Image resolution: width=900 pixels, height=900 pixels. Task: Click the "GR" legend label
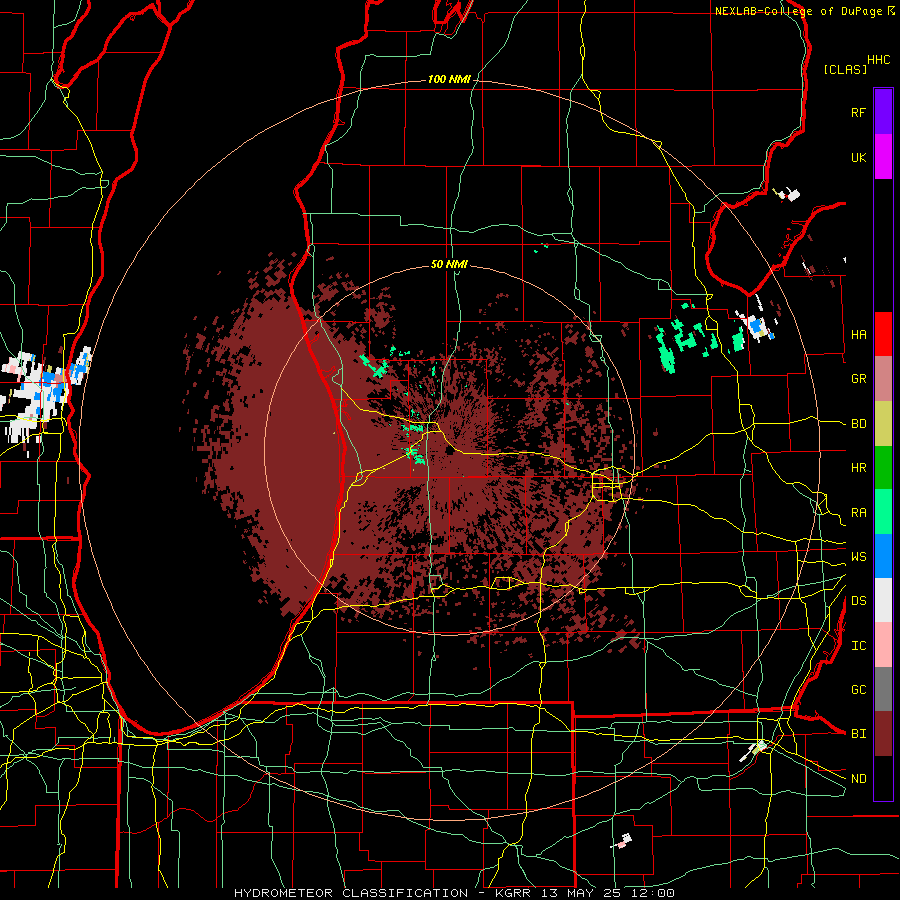(x=859, y=379)
